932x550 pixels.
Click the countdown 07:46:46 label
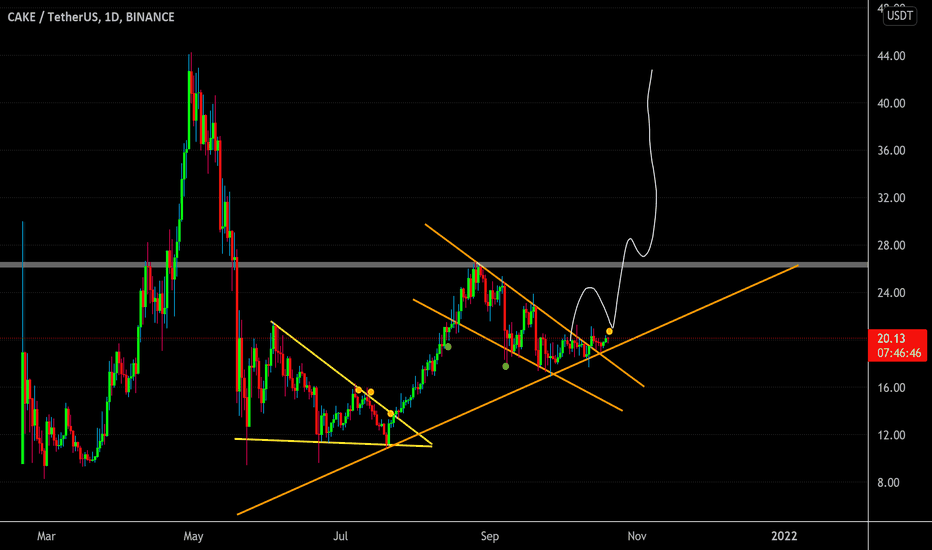(899, 353)
